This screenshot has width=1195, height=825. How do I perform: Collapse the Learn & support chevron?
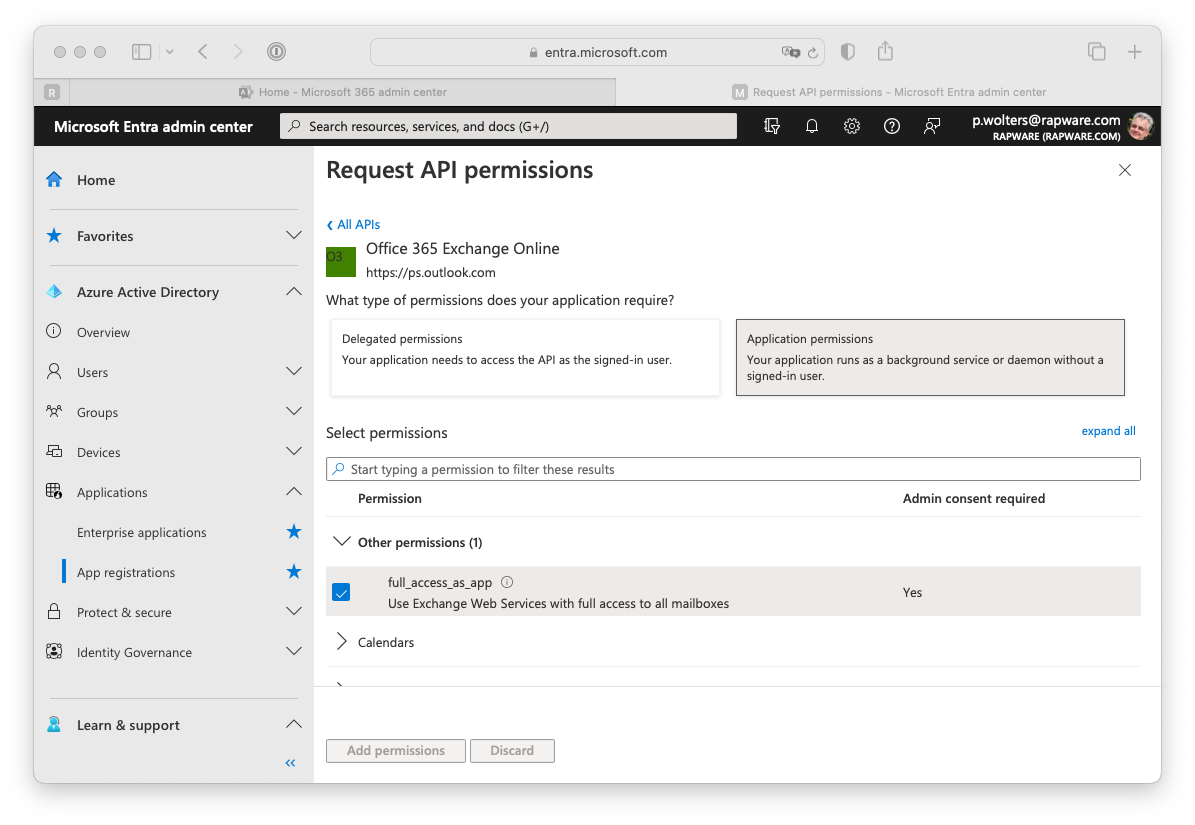(x=293, y=724)
